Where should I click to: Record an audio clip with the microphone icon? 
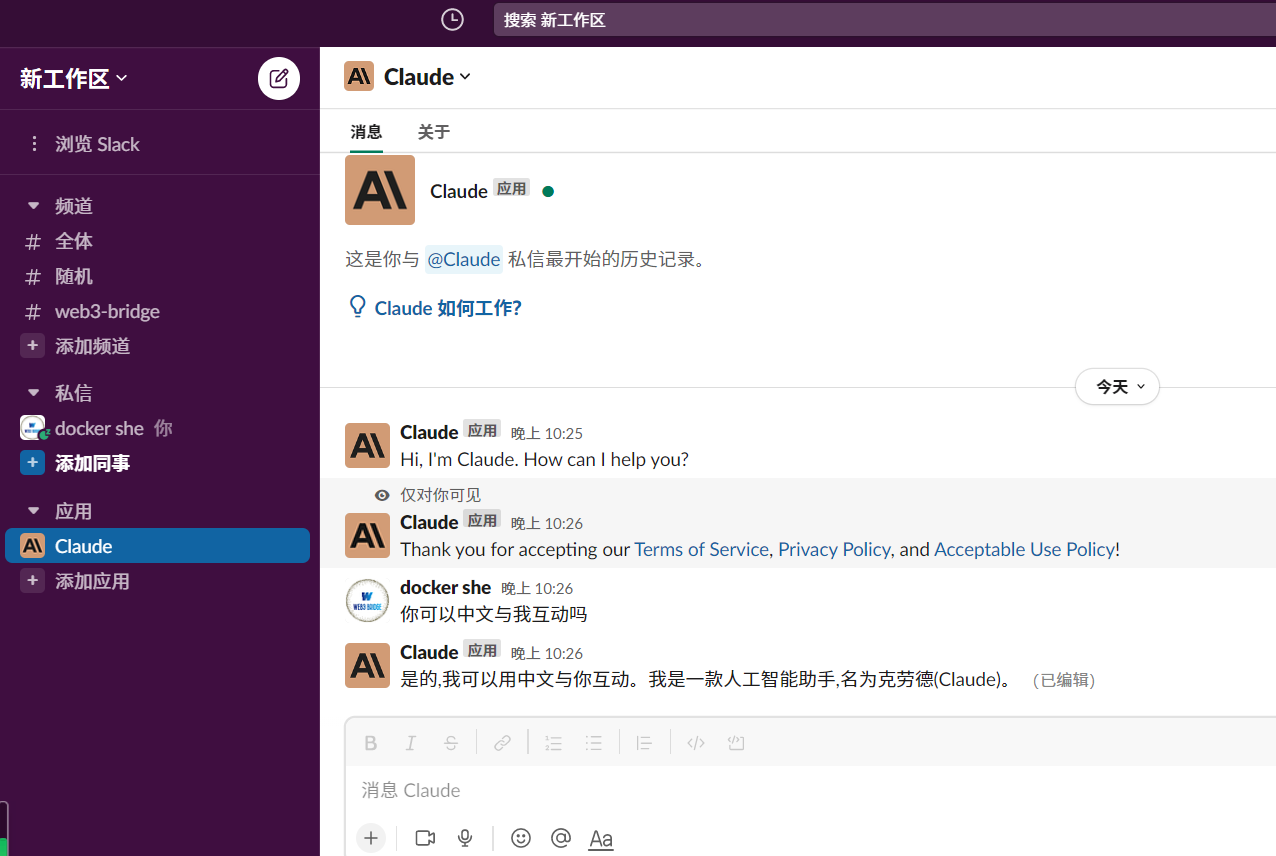(465, 838)
